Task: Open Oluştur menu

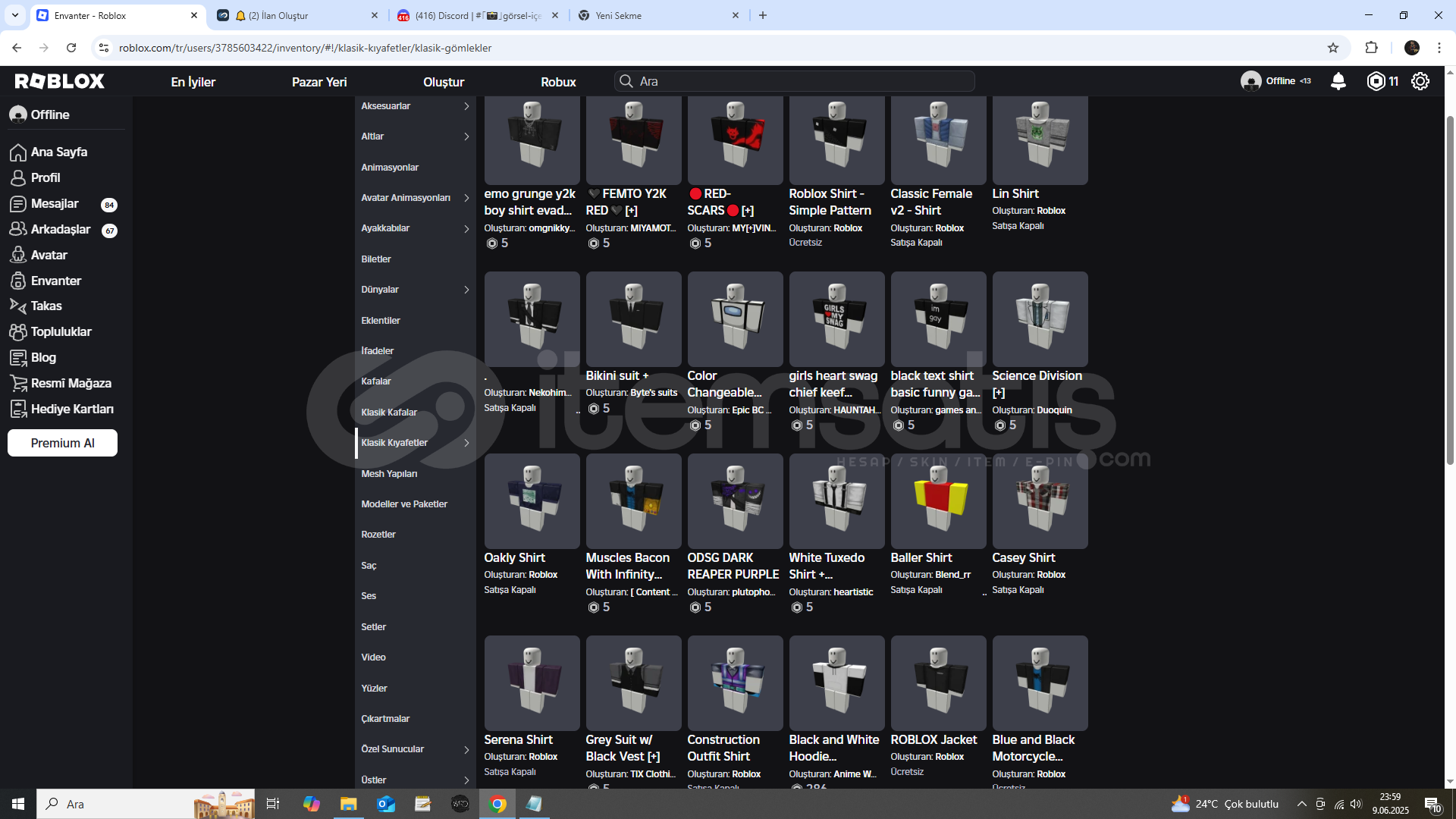Action: point(444,82)
